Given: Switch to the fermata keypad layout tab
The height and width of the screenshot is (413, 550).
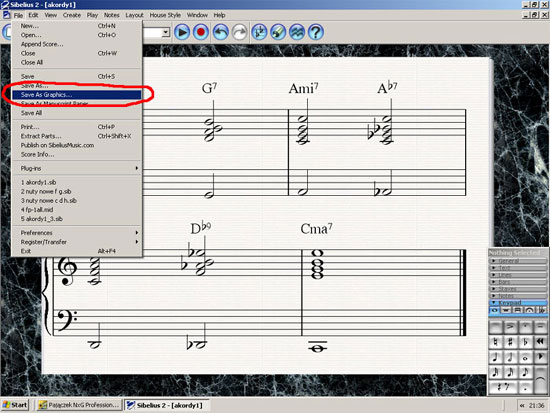Looking at the screenshot, I should click(x=529, y=310).
